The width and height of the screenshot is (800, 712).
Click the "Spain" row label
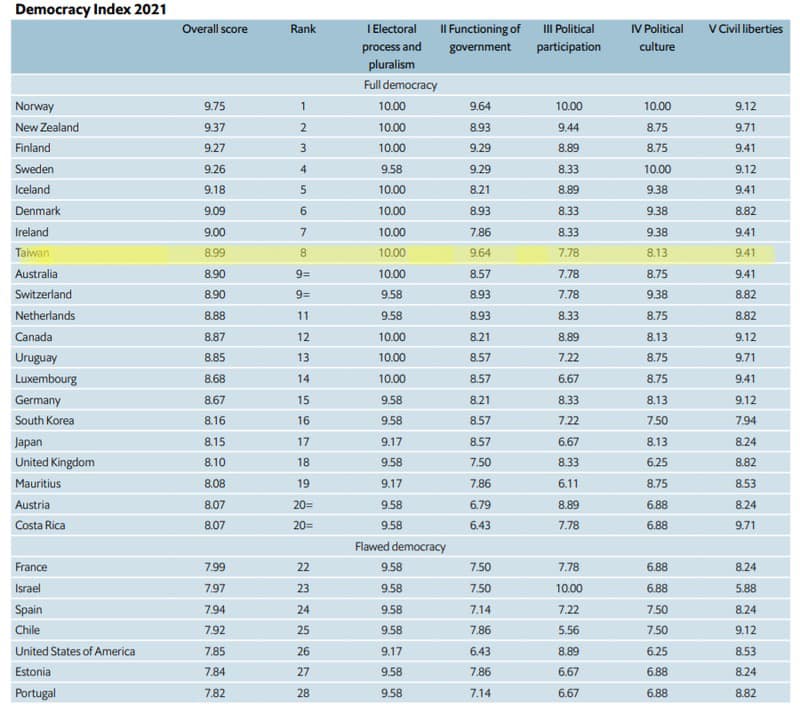[29, 610]
